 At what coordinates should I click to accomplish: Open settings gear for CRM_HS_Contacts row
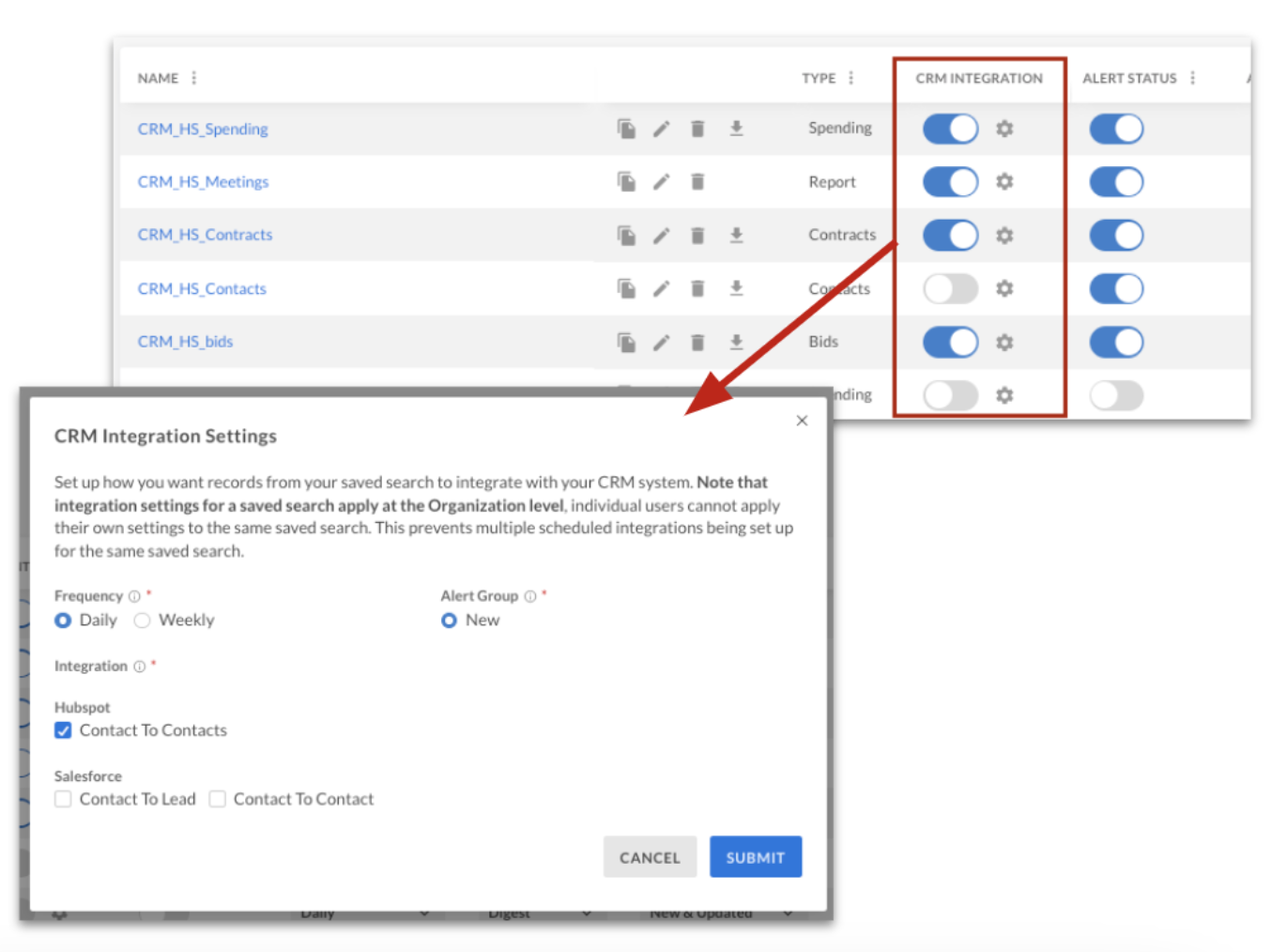[x=1004, y=288]
